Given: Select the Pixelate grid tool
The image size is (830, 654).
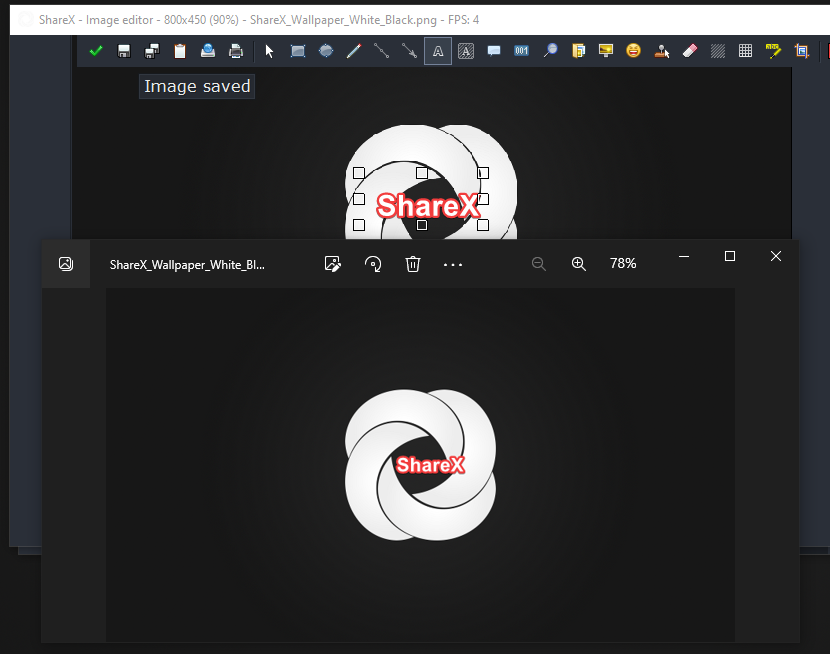Looking at the screenshot, I should tap(745, 51).
